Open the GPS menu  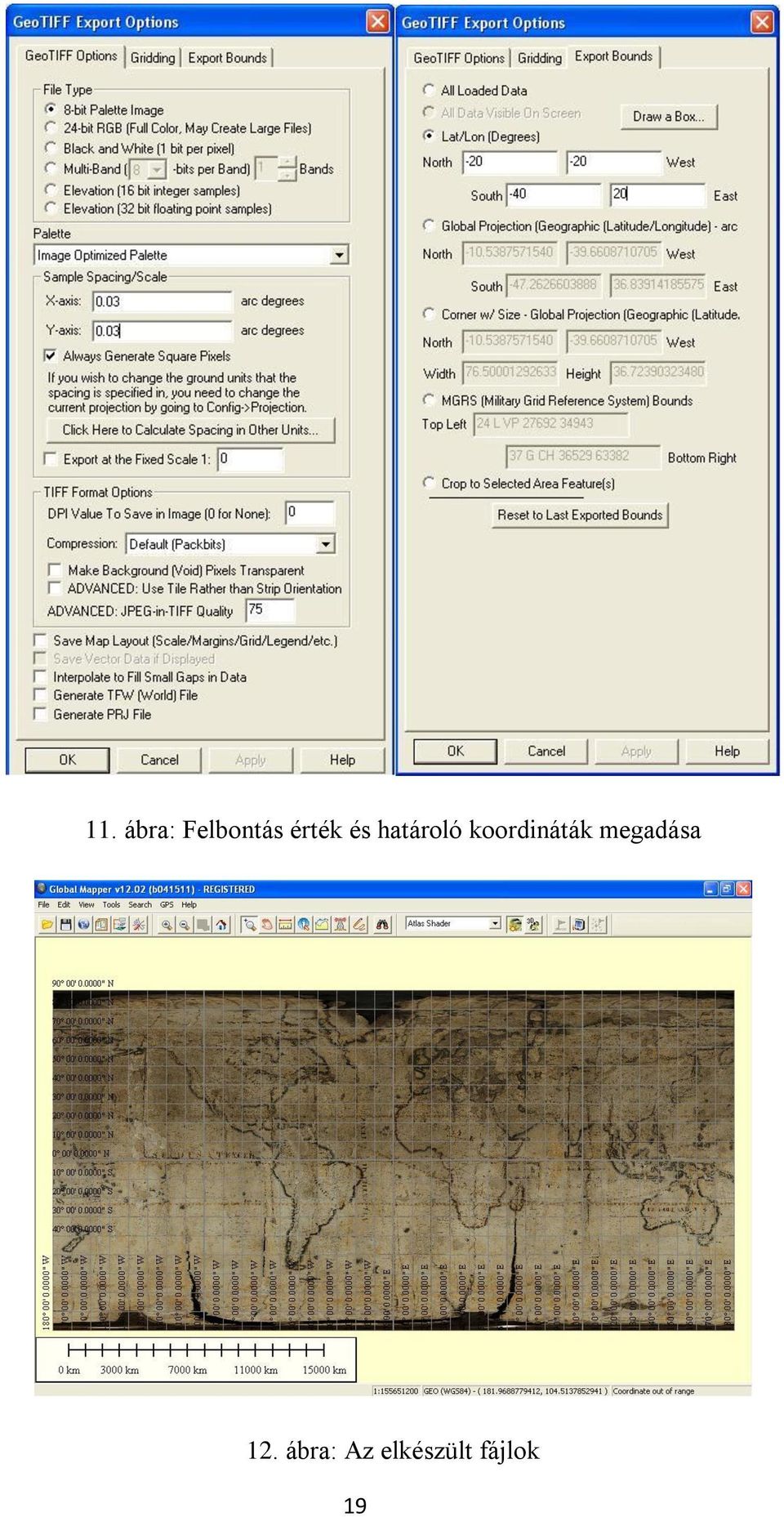pyautogui.click(x=167, y=904)
